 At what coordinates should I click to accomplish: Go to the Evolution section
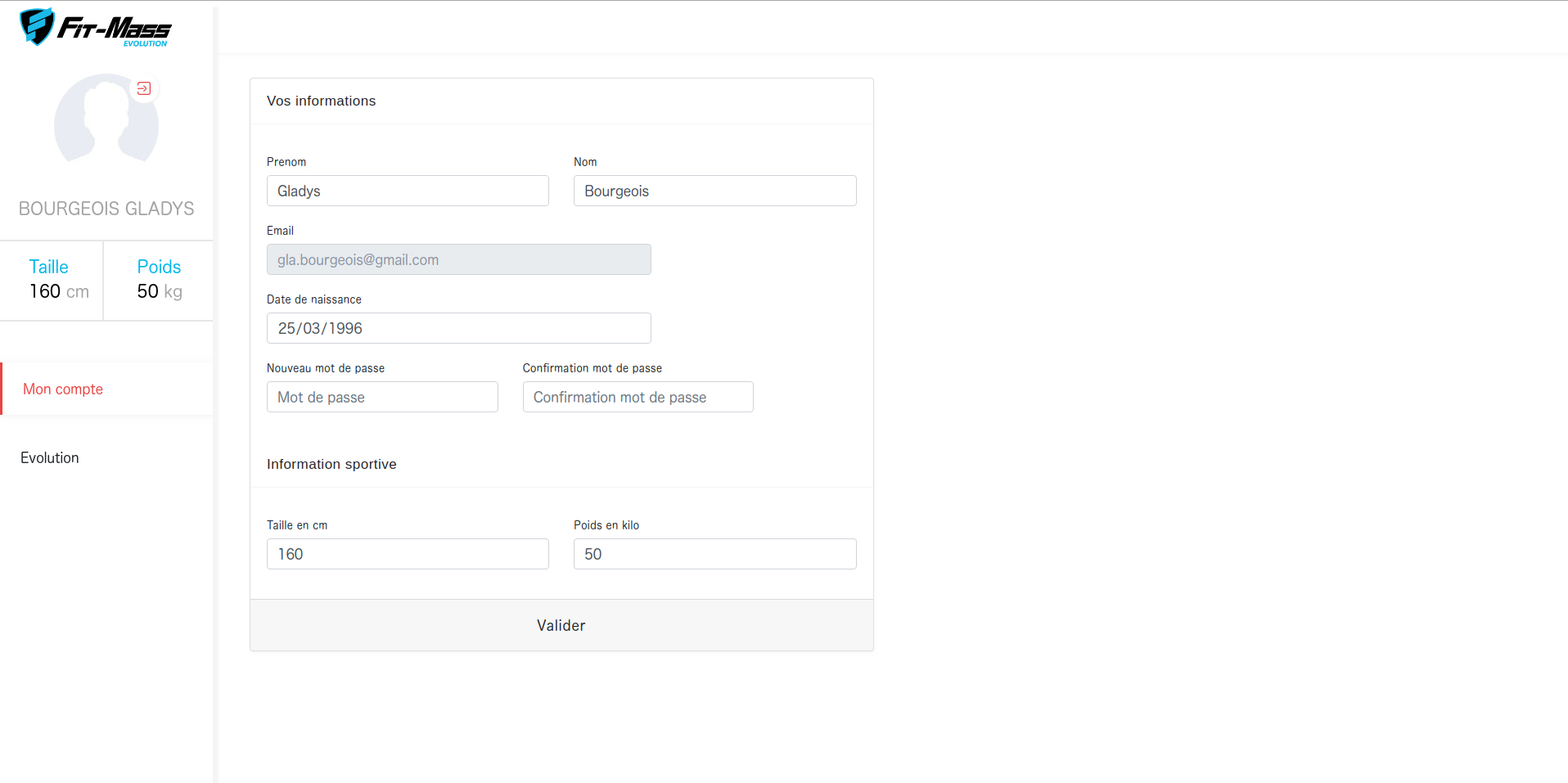(50, 458)
